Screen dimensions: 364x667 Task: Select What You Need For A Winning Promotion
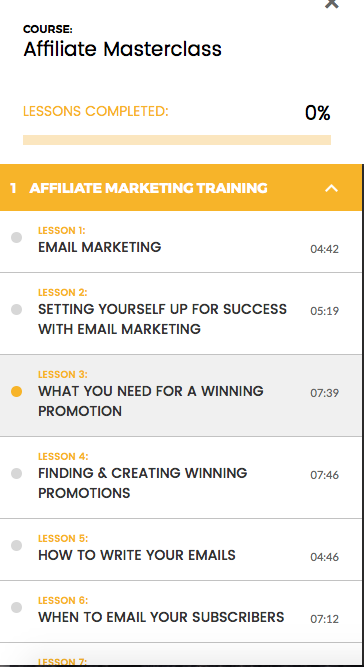click(x=151, y=401)
